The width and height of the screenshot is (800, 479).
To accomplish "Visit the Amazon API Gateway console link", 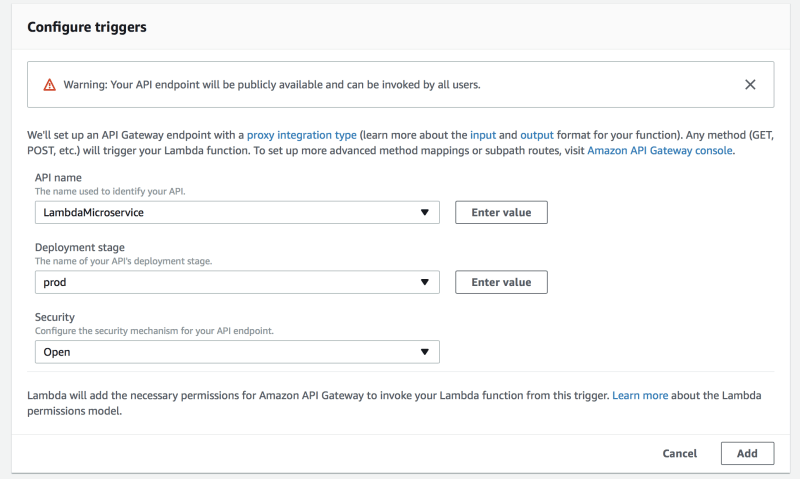I will click(660, 151).
